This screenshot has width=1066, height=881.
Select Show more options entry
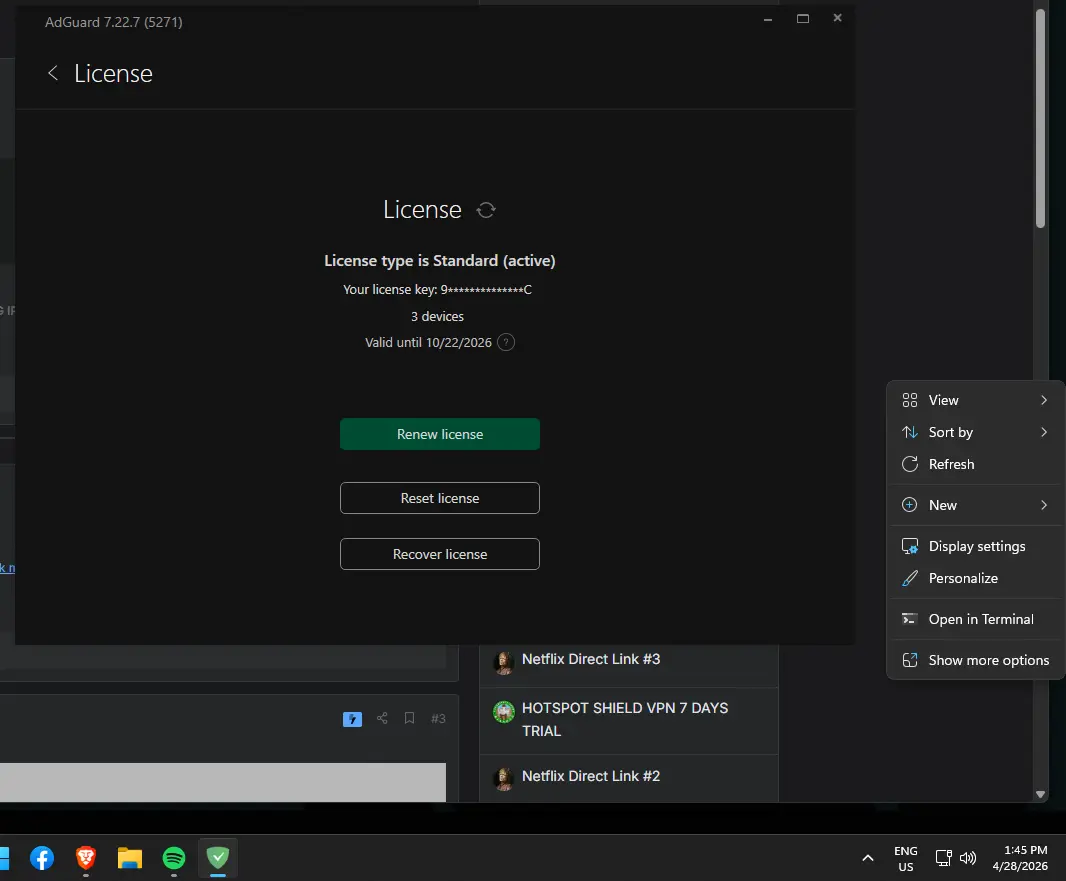pos(975,660)
